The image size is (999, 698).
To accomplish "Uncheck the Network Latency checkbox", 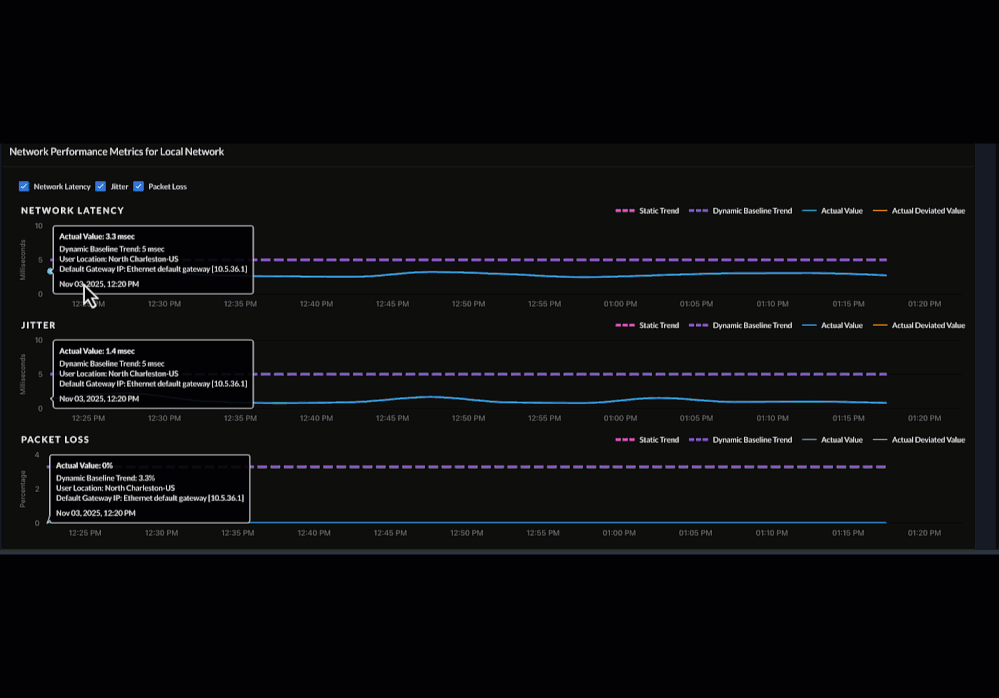I will pos(24,186).
